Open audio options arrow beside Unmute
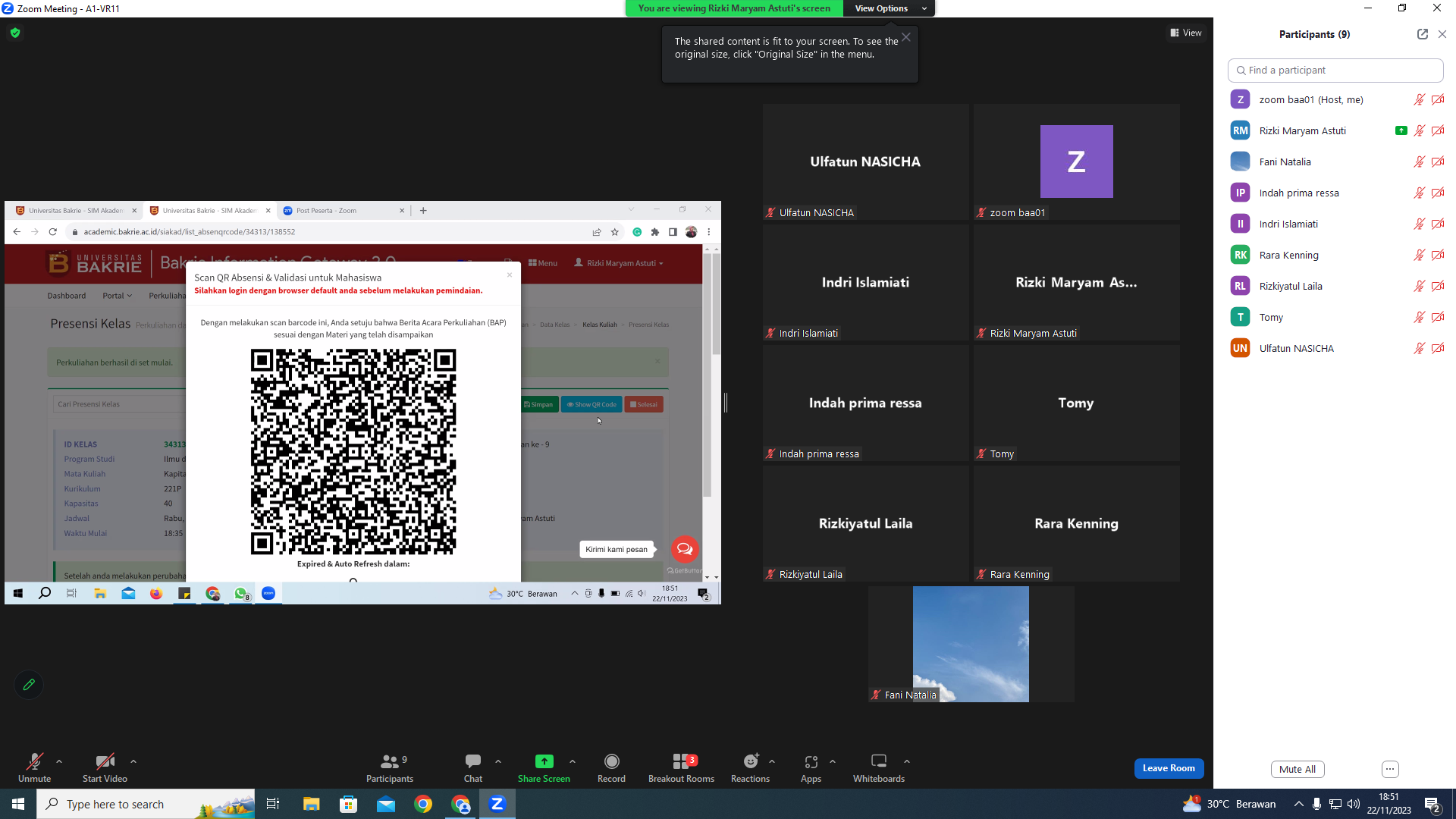 pyautogui.click(x=59, y=761)
